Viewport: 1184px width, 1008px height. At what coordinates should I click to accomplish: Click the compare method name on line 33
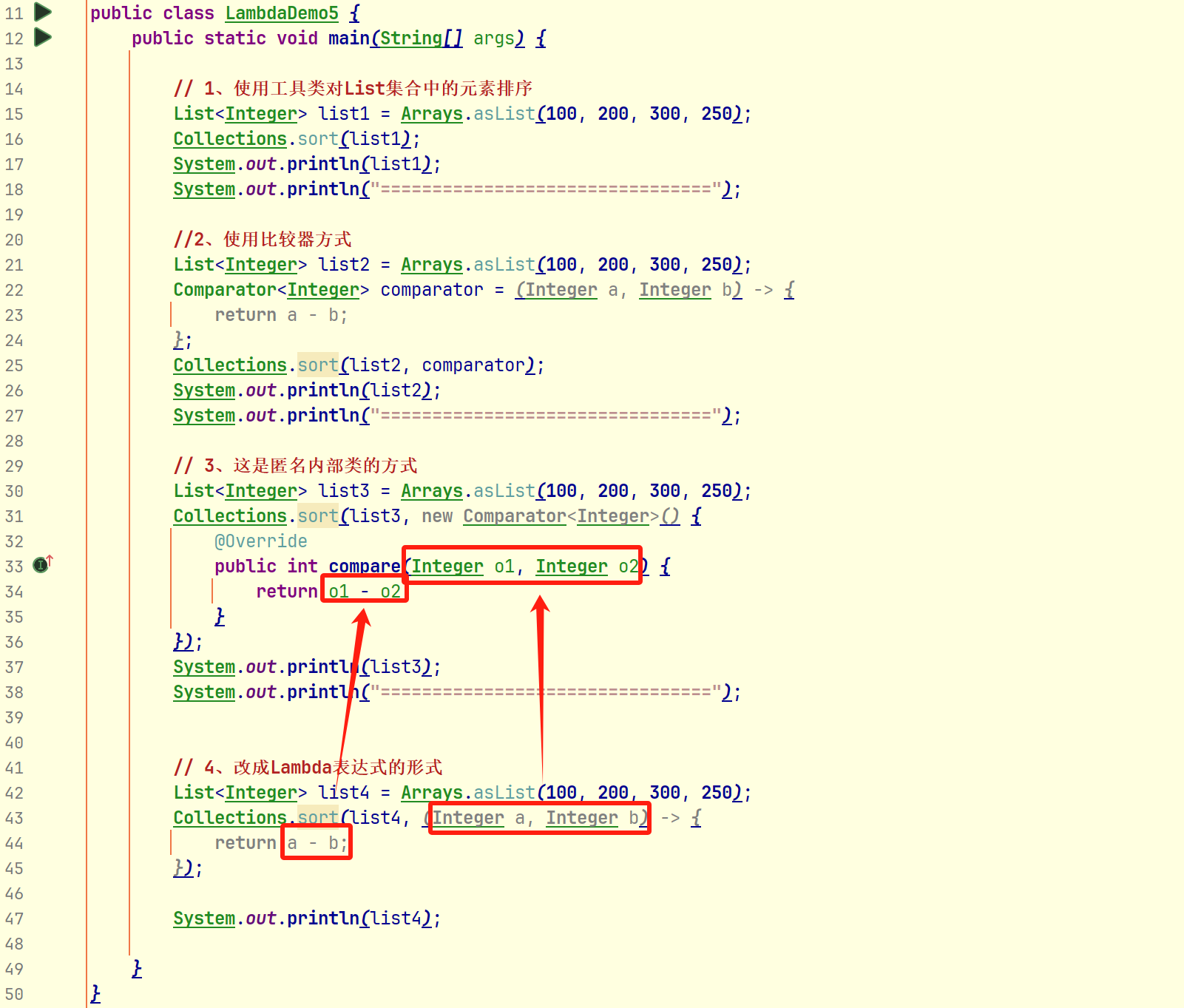point(365,566)
